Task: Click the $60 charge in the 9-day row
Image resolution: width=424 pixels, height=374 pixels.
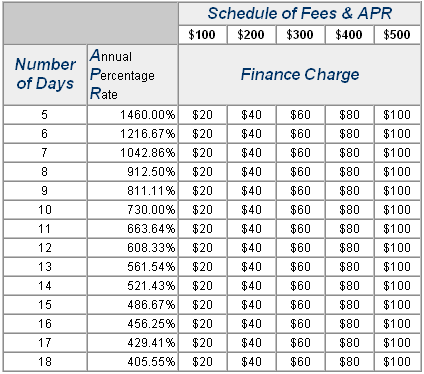Action: (x=300, y=191)
